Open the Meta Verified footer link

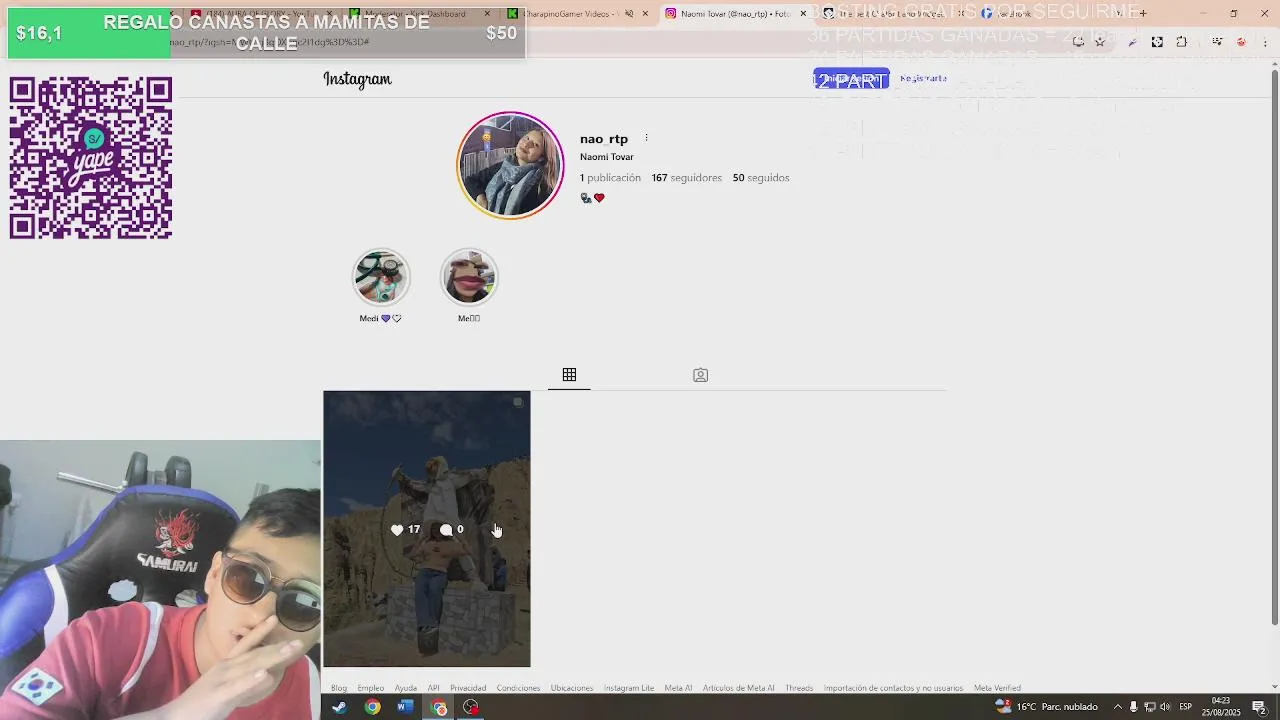997,688
